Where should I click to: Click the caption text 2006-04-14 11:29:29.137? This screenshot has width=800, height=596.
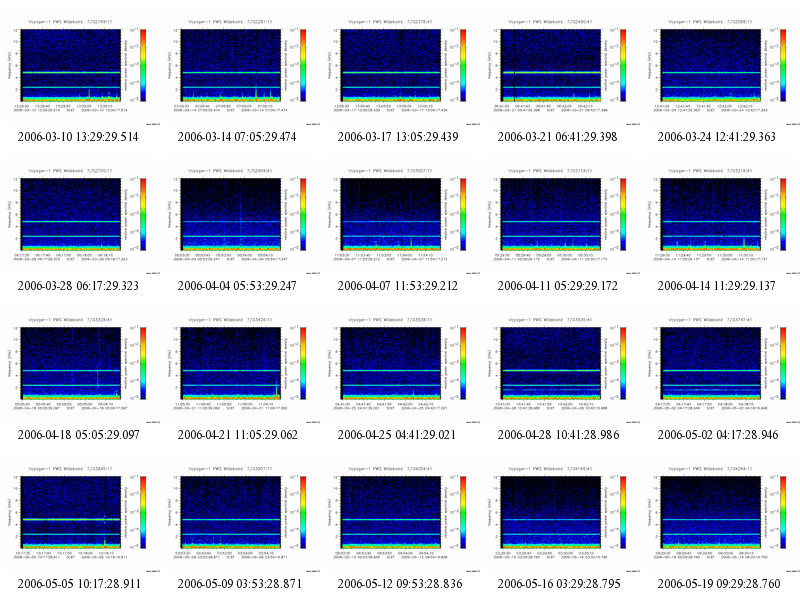pos(717,286)
